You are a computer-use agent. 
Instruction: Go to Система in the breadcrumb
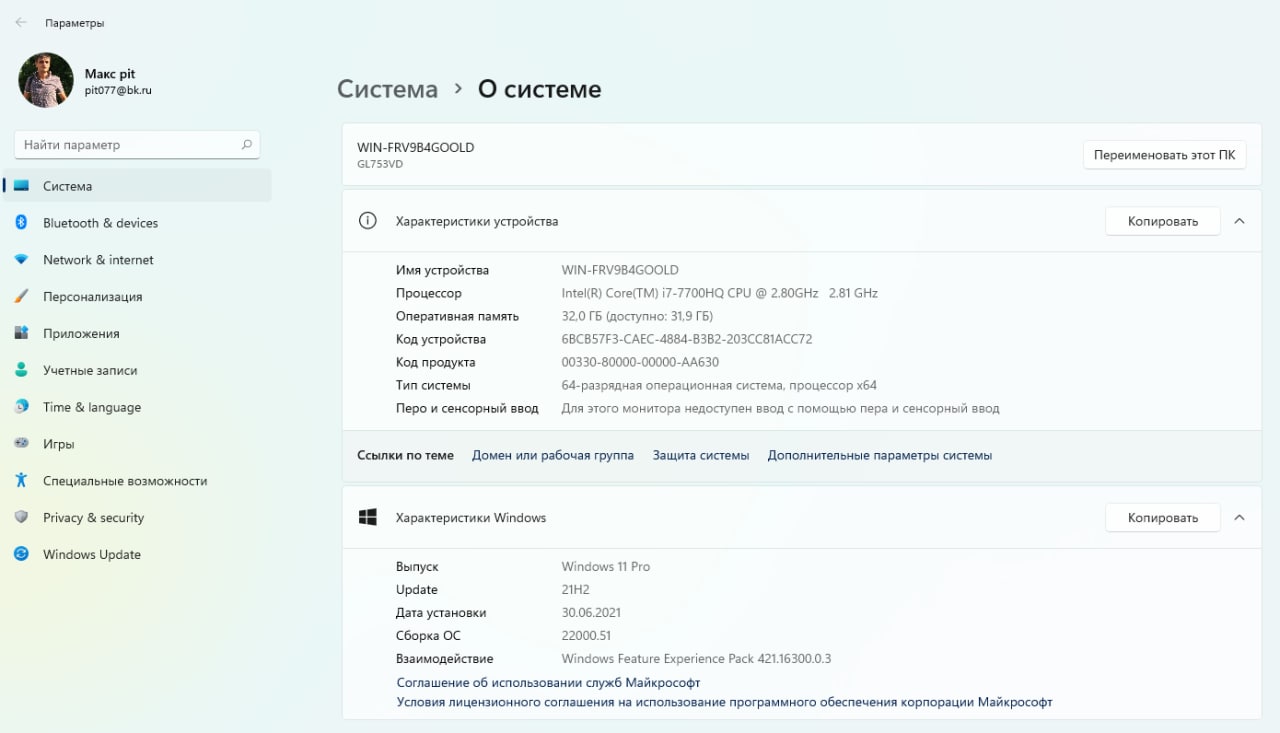pos(387,89)
